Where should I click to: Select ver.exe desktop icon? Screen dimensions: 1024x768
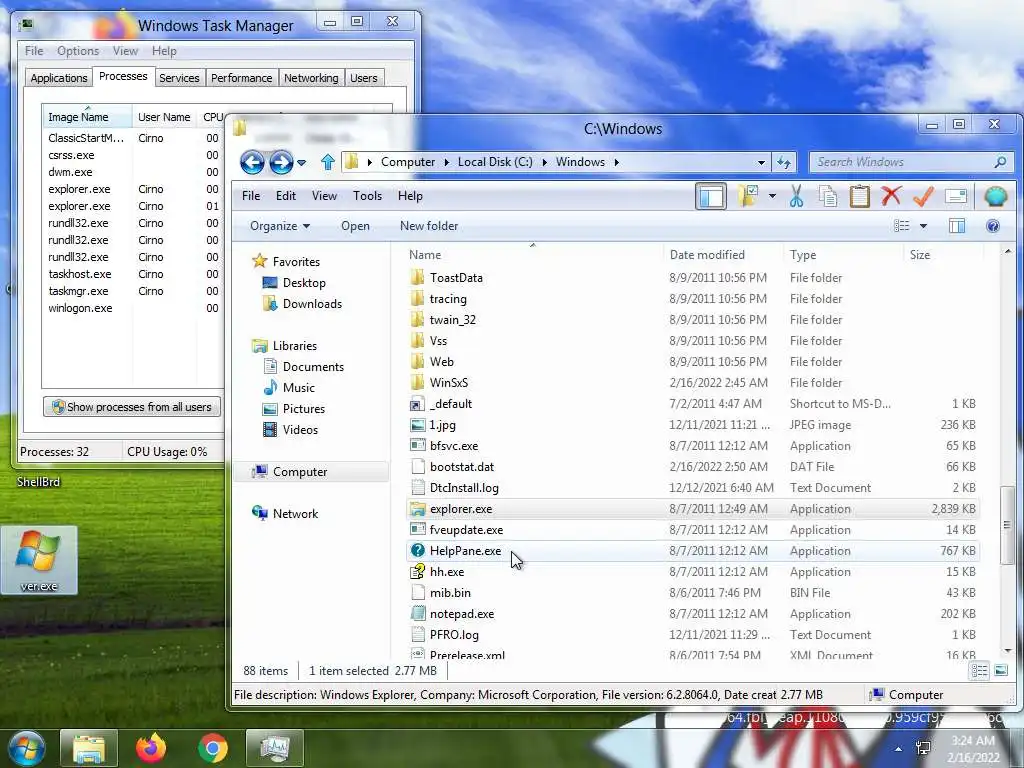tap(39, 560)
